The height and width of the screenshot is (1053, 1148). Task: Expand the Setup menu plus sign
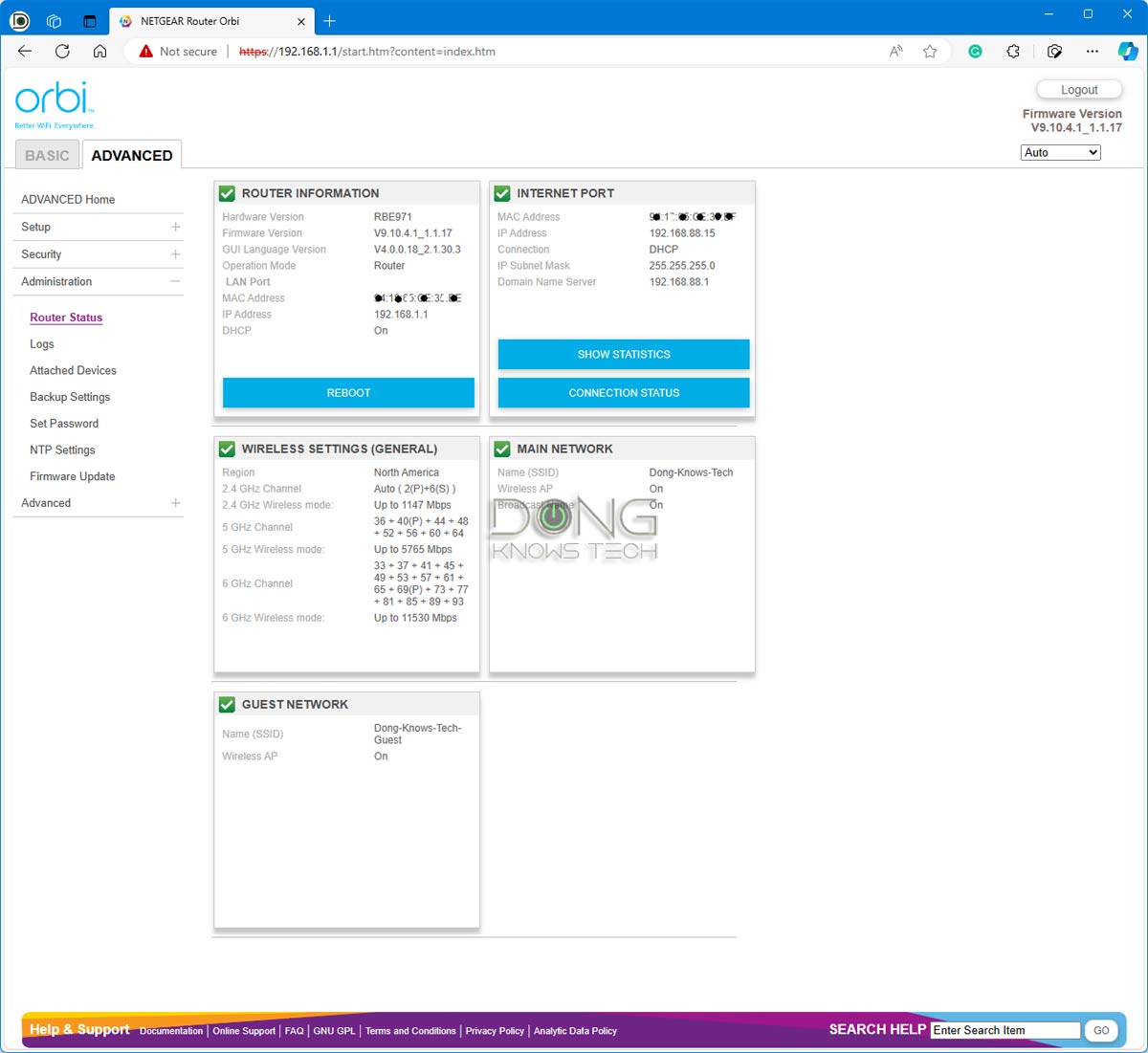coord(175,227)
